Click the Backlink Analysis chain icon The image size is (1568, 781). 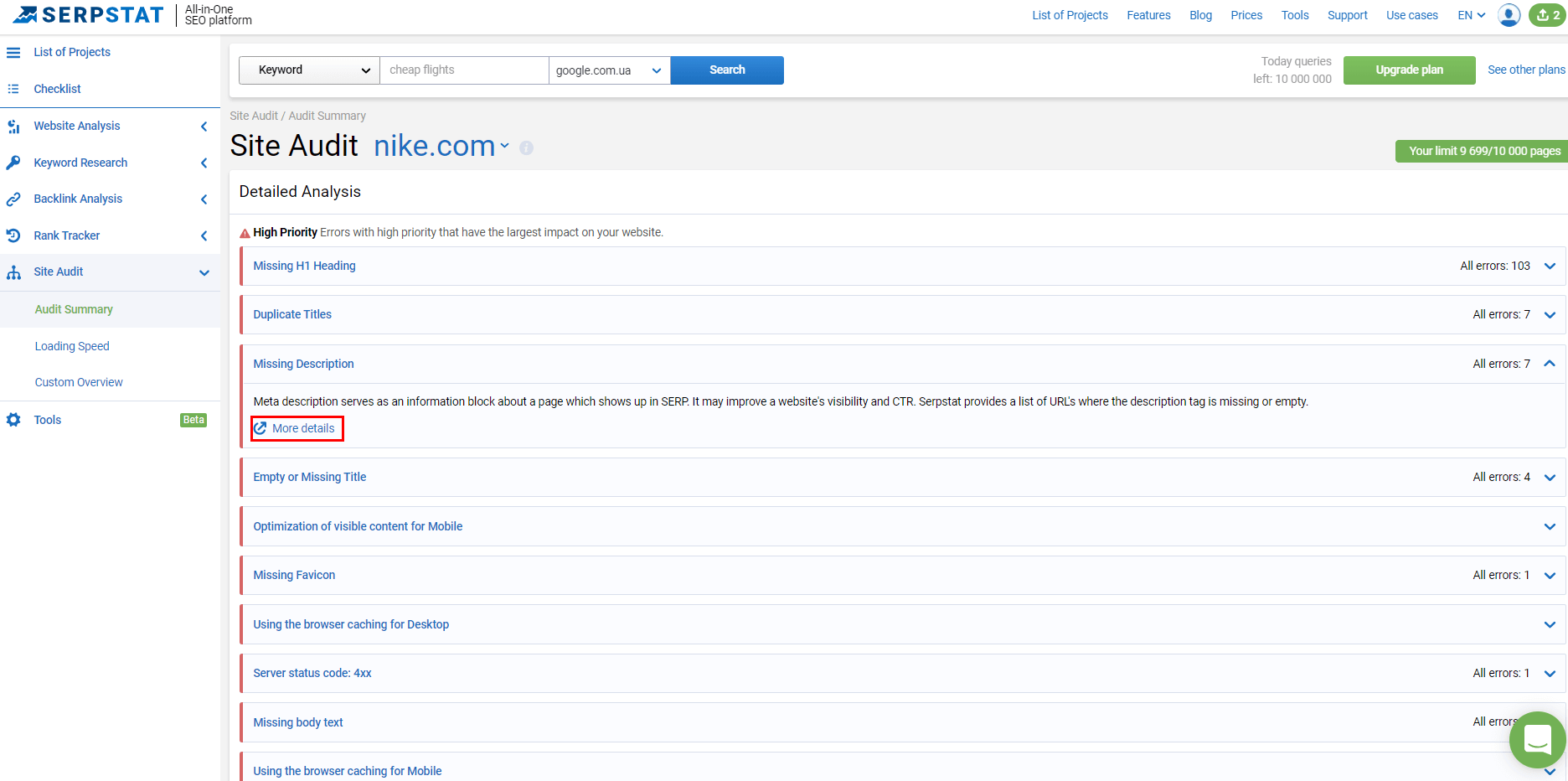(13, 199)
